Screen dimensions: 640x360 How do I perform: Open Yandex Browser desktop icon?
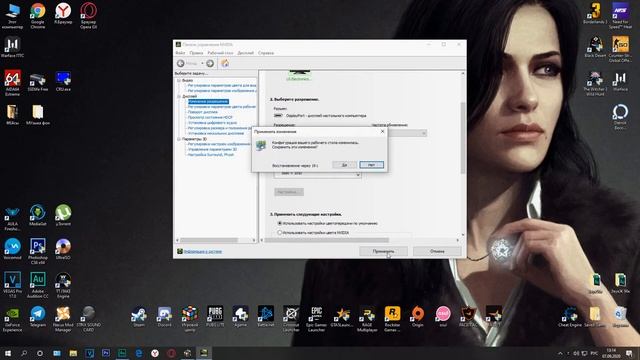[x=63, y=13]
